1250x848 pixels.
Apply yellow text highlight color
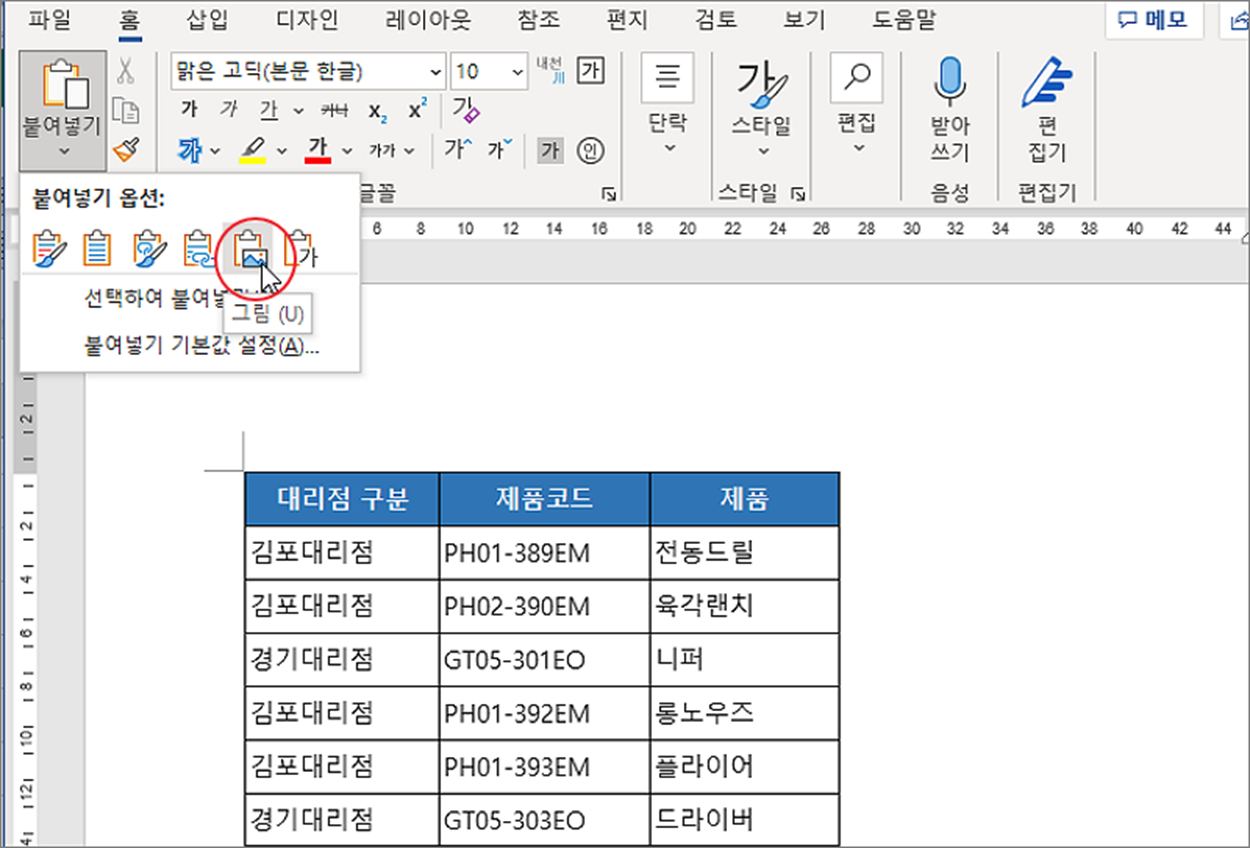(x=253, y=150)
